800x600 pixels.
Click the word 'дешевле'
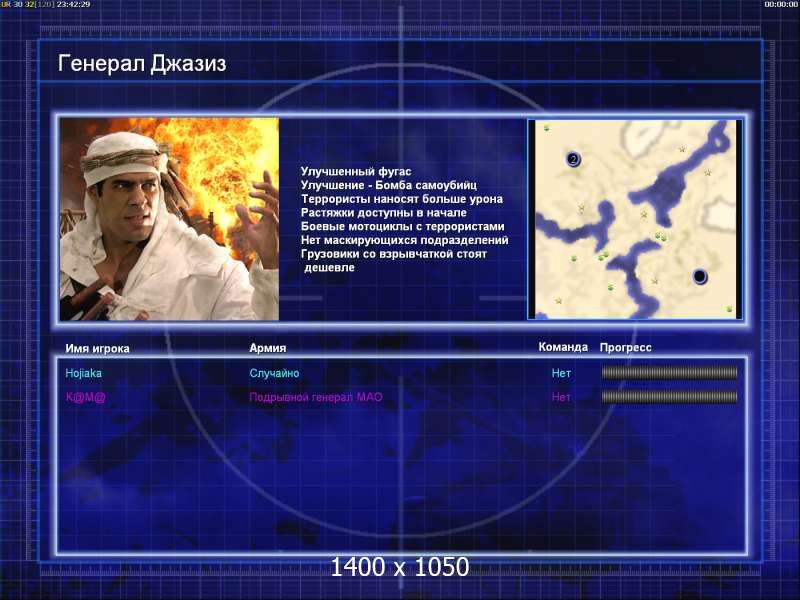[x=329, y=268]
